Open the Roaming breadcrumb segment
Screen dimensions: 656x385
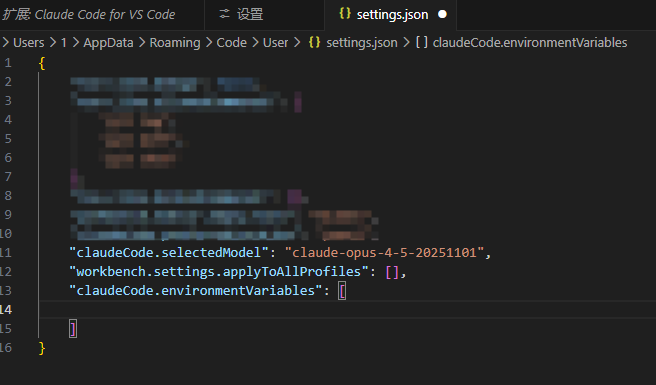pyautogui.click(x=175, y=43)
